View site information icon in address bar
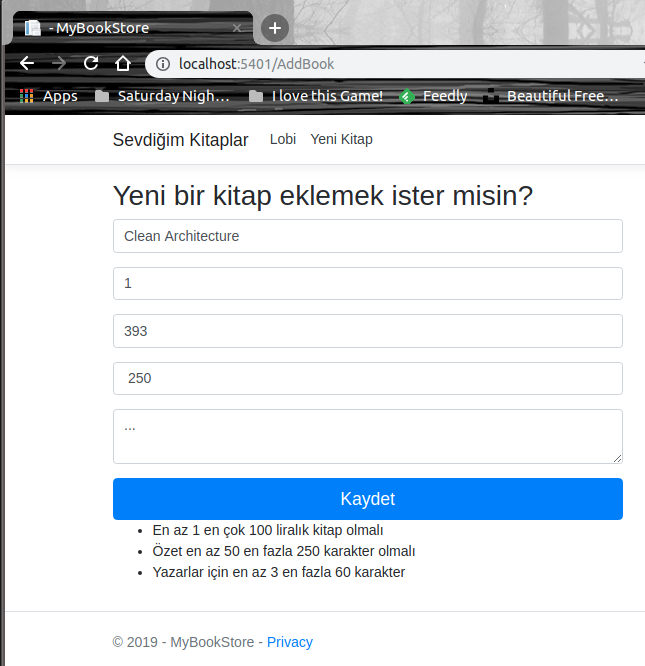The width and height of the screenshot is (645, 666). tap(163, 64)
